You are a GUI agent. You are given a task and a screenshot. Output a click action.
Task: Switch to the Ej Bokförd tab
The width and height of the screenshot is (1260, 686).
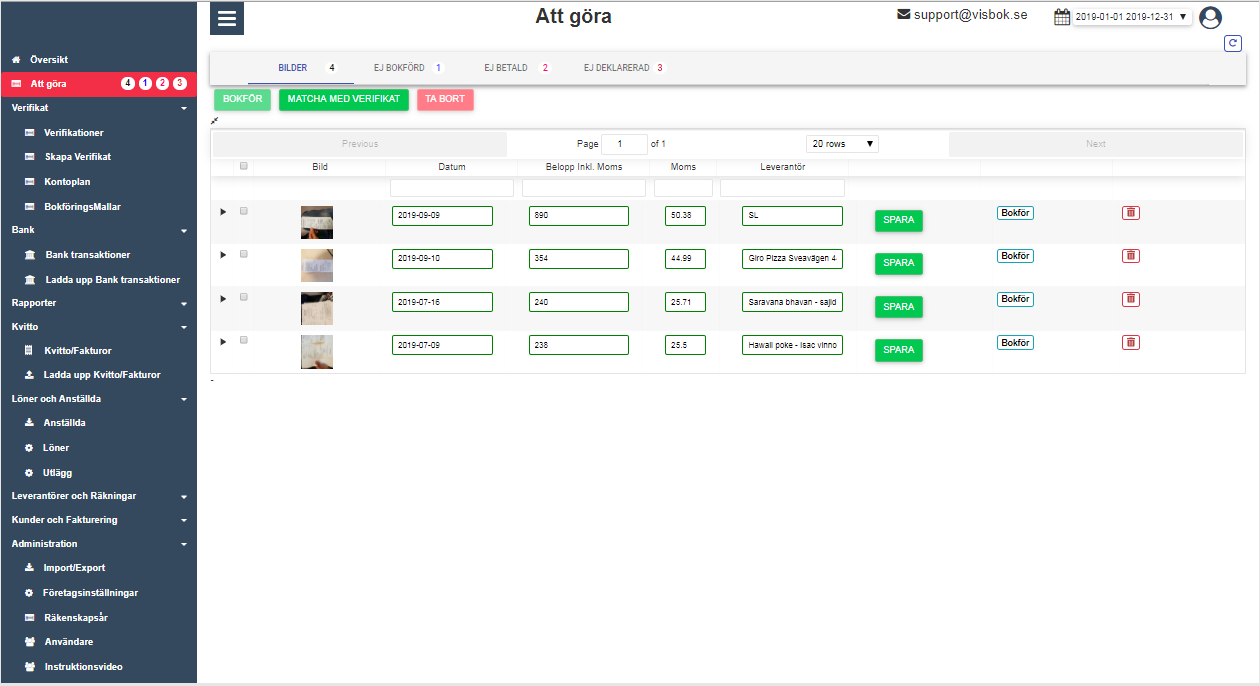(400, 68)
